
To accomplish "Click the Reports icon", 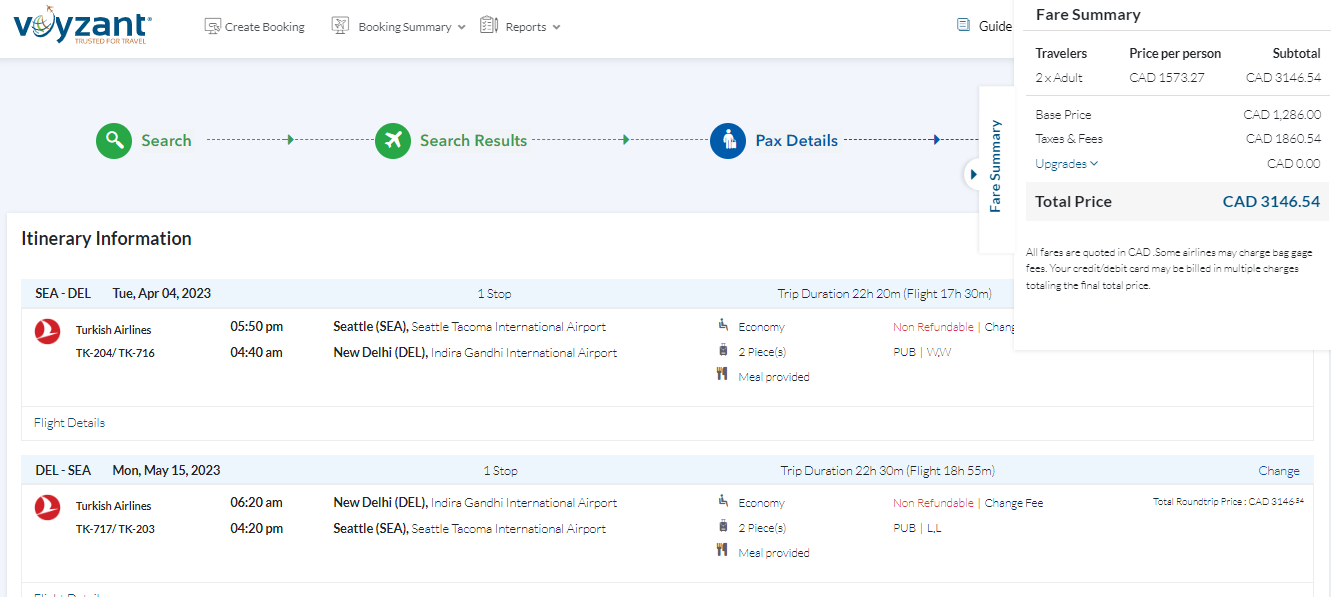I will 489,25.
